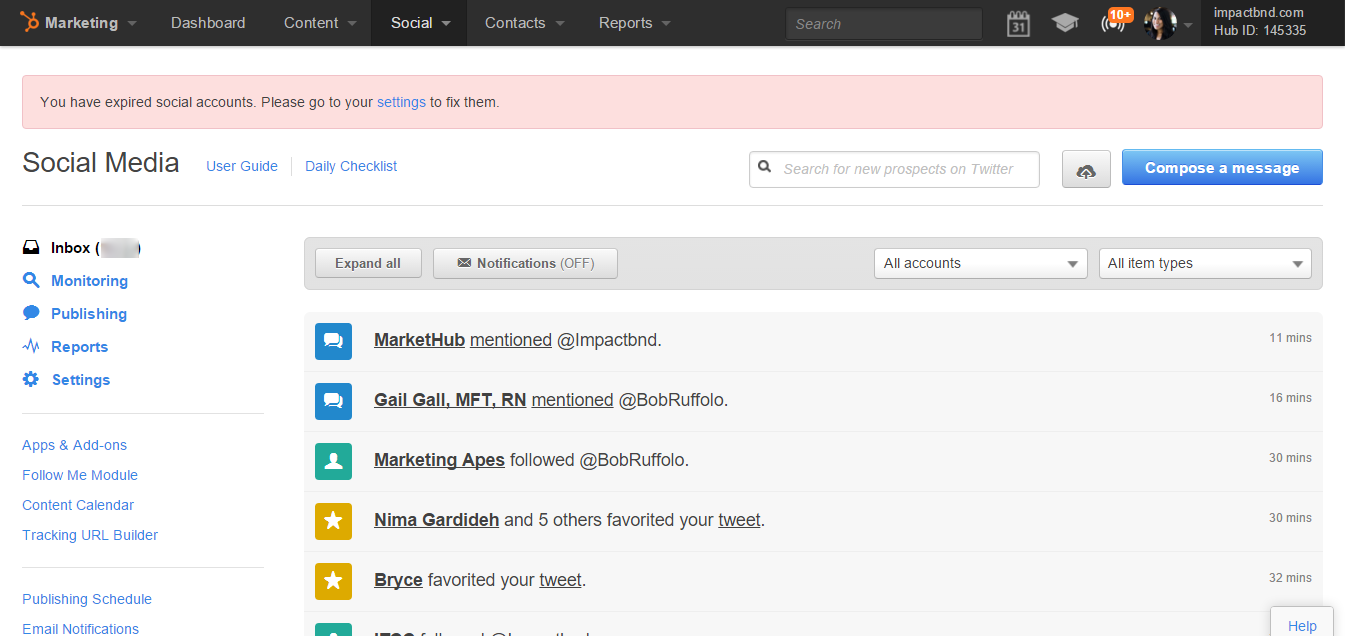1345x636 pixels.
Task: Open the All accounts dropdown
Action: click(x=981, y=263)
